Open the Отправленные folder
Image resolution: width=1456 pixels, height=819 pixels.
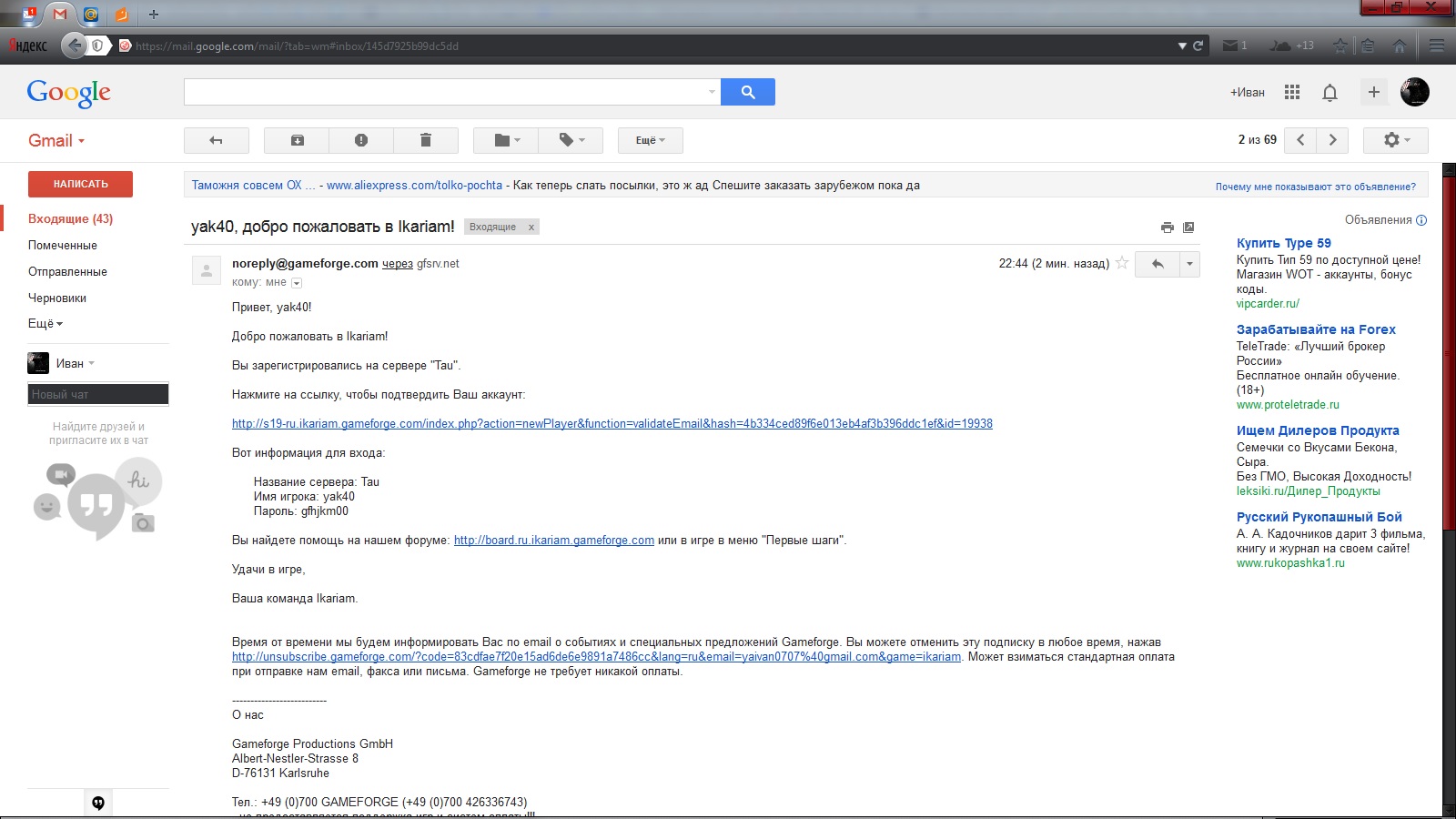click(67, 271)
